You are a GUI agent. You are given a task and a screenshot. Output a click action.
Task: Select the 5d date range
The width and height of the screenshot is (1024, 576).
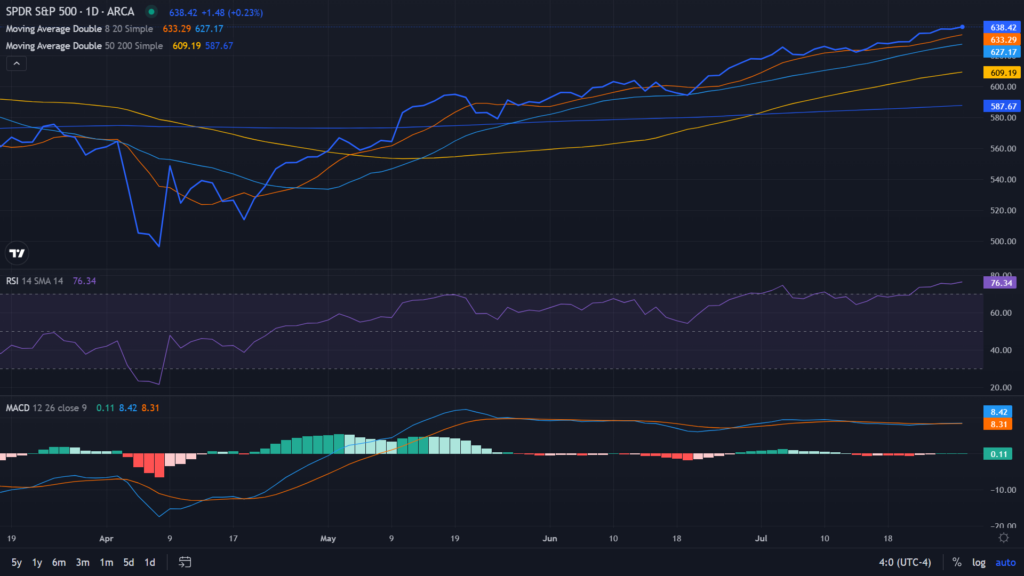pos(129,562)
